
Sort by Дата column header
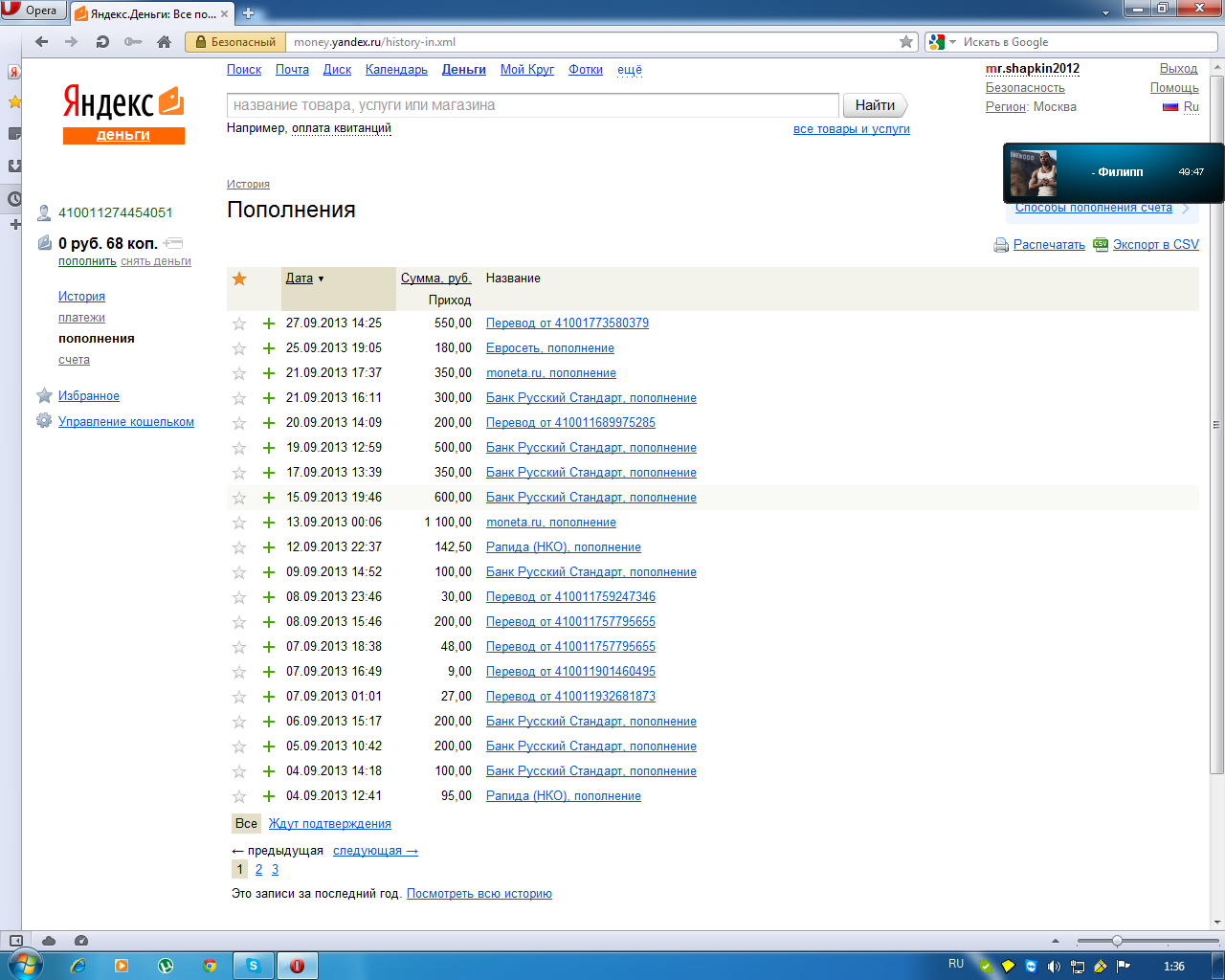(x=300, y=278)
